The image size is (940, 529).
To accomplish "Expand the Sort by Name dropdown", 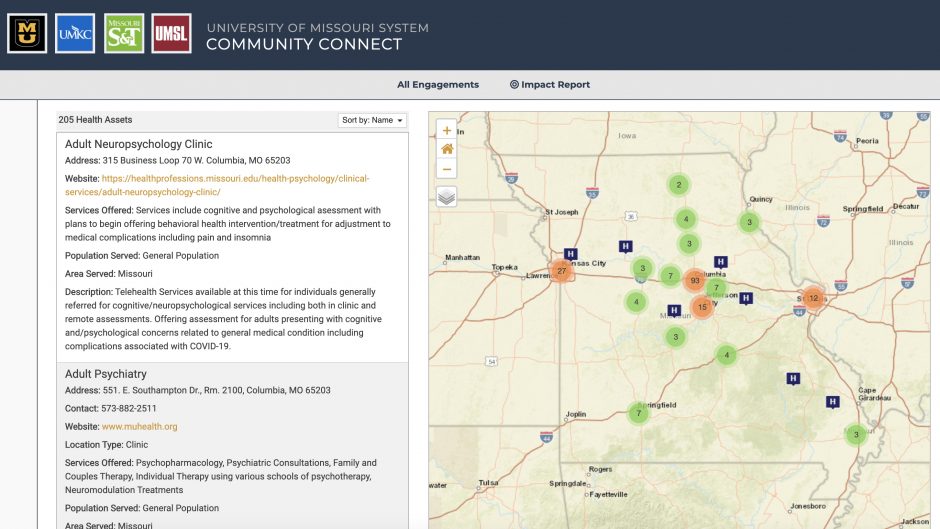I will 373,120.
